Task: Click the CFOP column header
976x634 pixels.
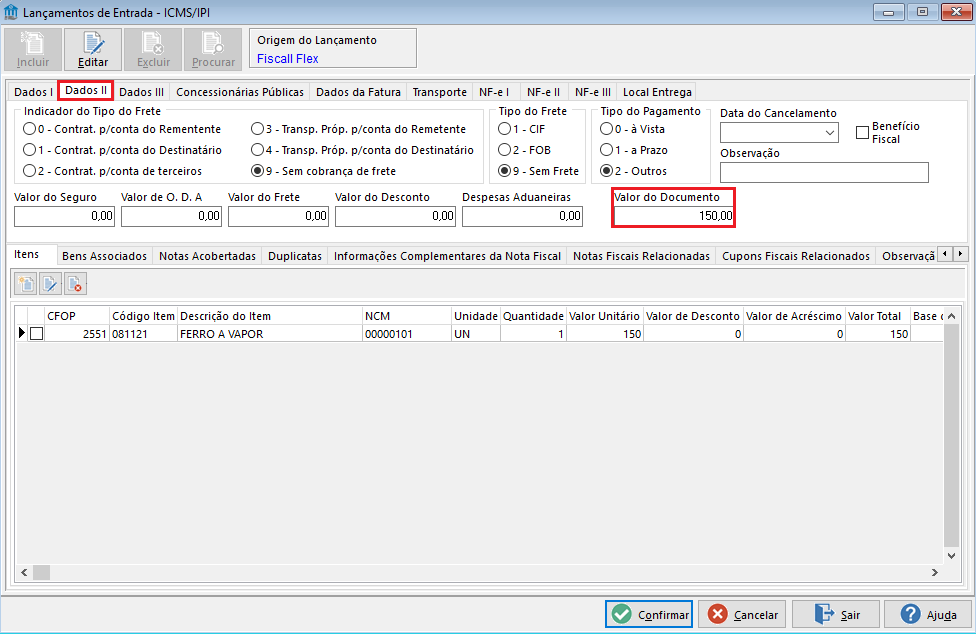Action: pyautogui.click(x=77, y=316)
